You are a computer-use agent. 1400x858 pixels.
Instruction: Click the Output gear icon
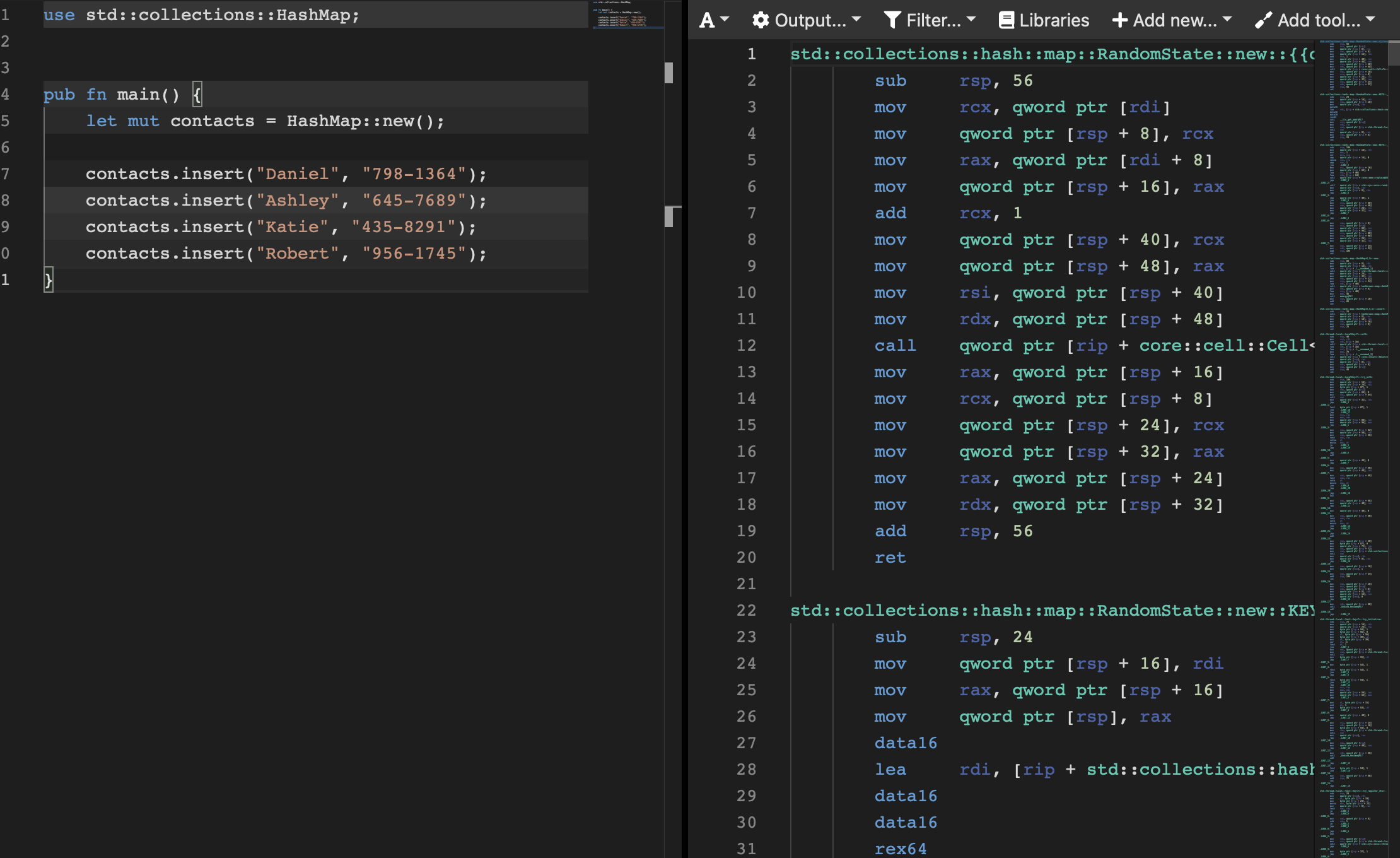761,20
